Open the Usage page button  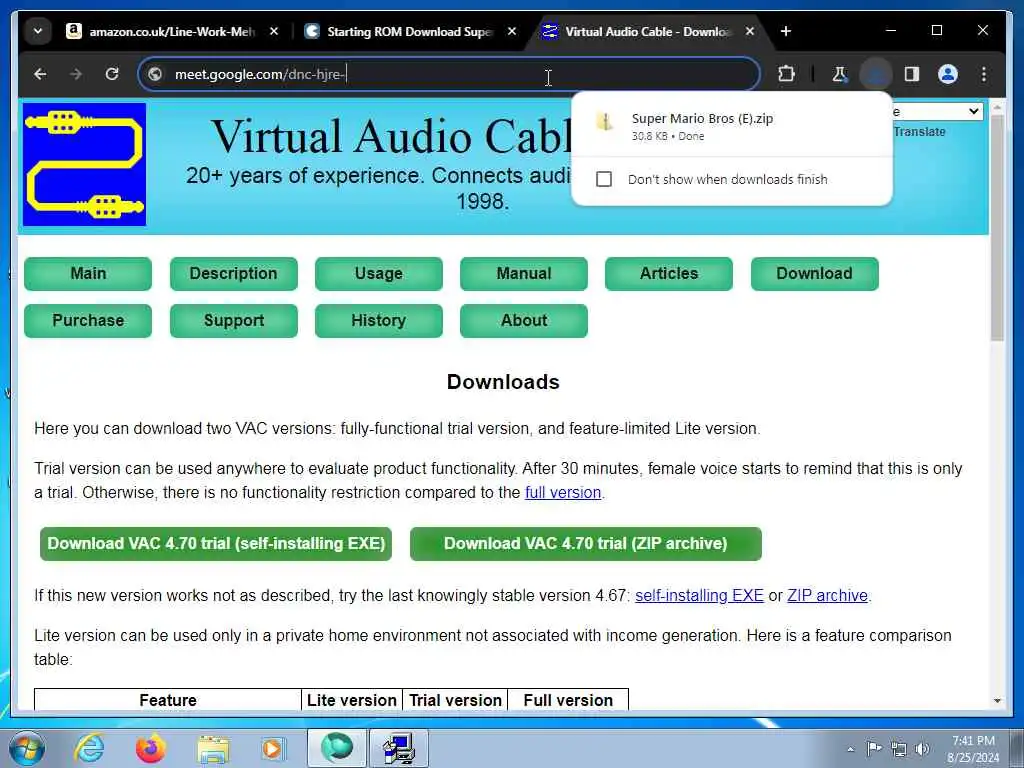pyautogui.click(x=379, y=274)
